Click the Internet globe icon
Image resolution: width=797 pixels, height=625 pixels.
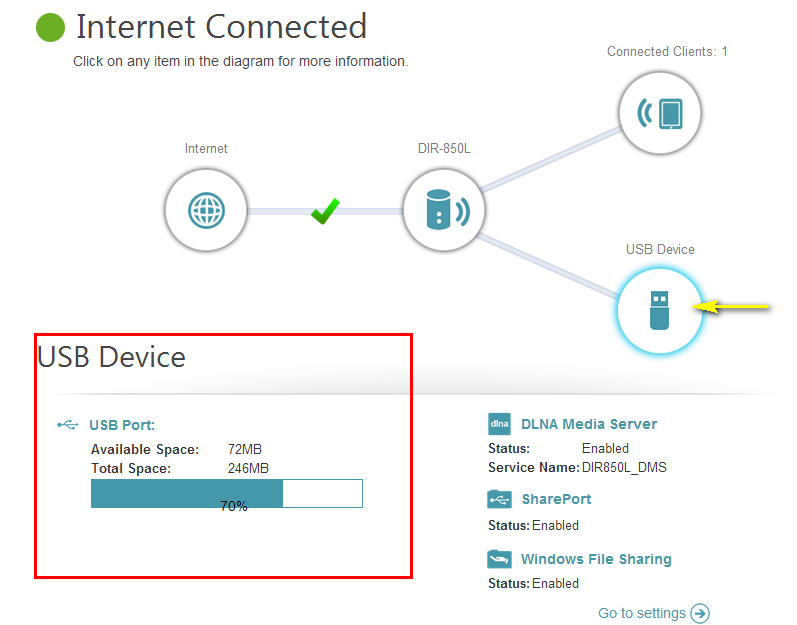point(207,211)
